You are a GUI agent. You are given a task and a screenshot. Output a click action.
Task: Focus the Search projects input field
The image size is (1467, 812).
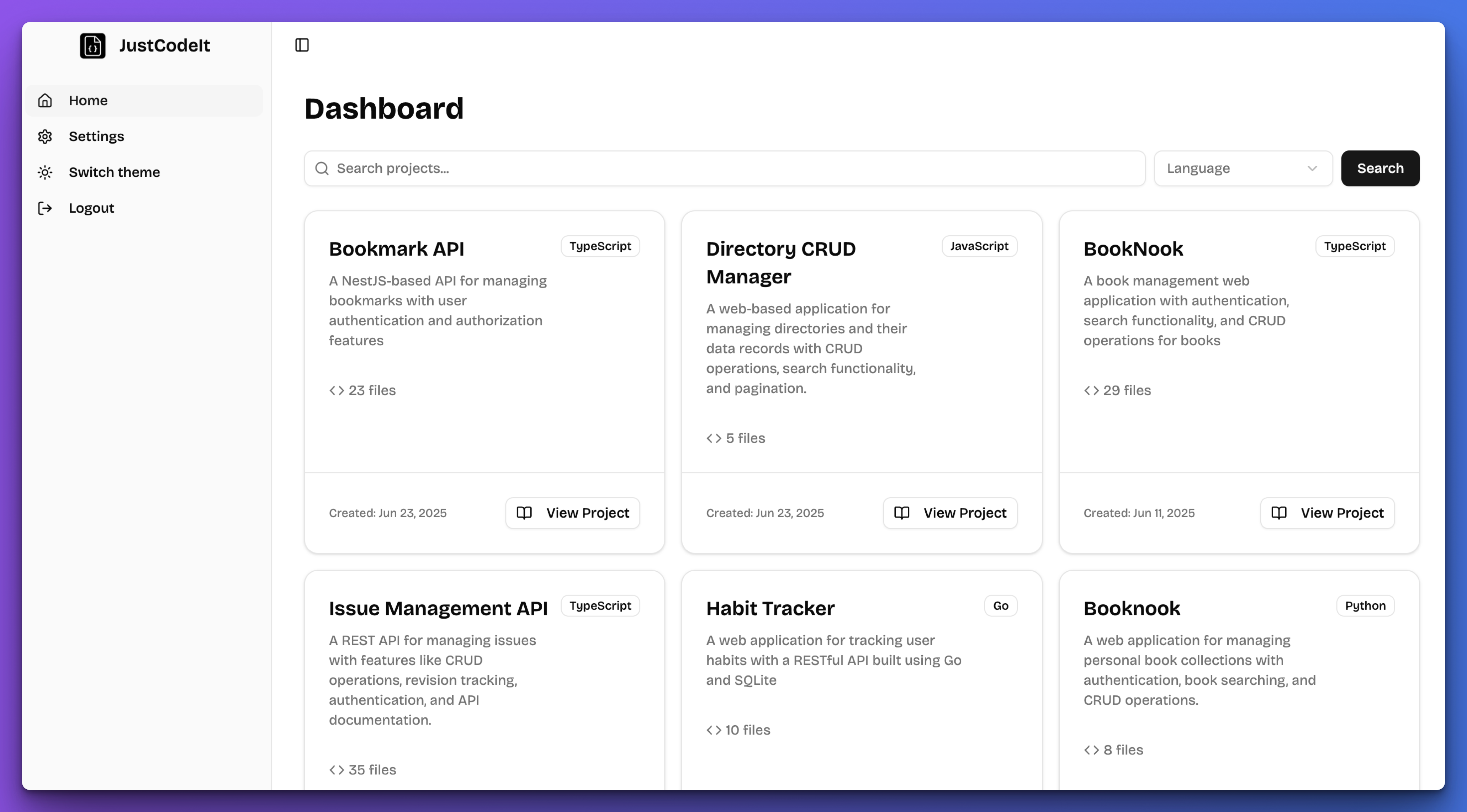tap(724, 169)
